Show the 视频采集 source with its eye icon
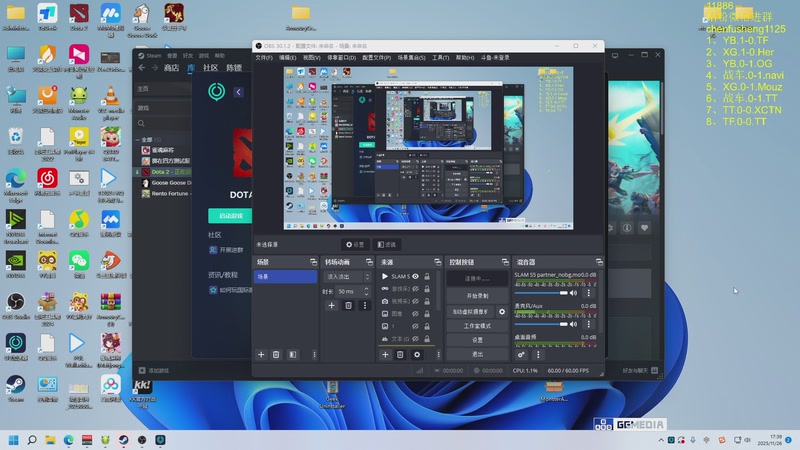The height and width of the screenshot is (450, 800). coord(416,301)
